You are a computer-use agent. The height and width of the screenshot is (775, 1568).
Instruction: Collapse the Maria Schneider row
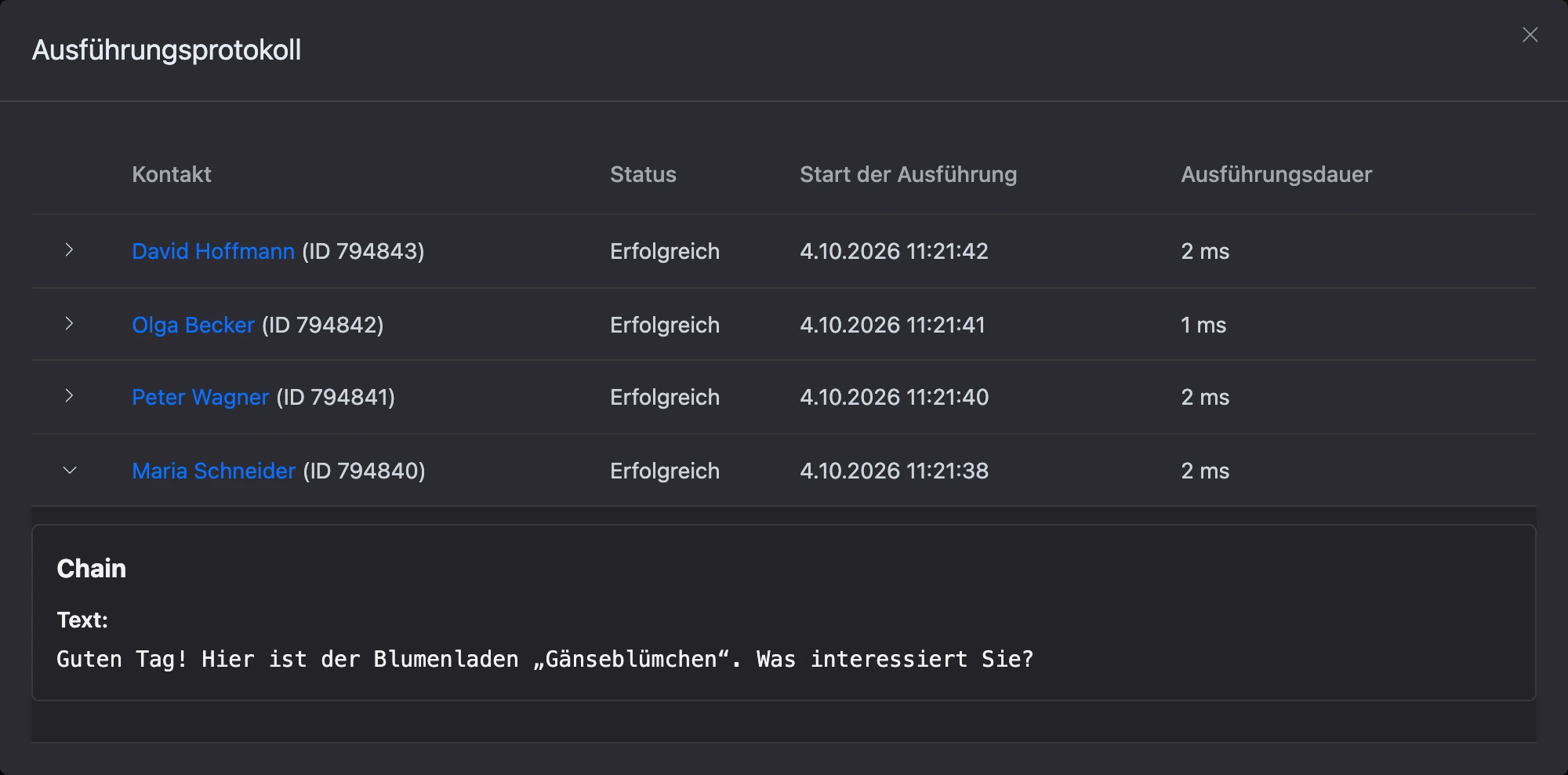point(69,470)
